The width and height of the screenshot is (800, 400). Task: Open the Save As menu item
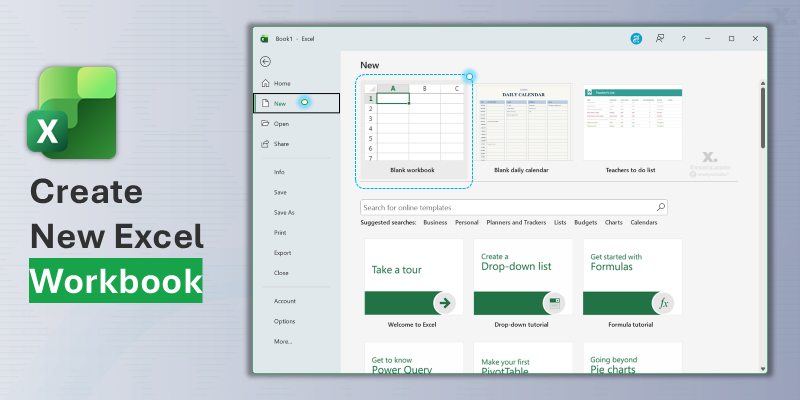tap(284, 212)
